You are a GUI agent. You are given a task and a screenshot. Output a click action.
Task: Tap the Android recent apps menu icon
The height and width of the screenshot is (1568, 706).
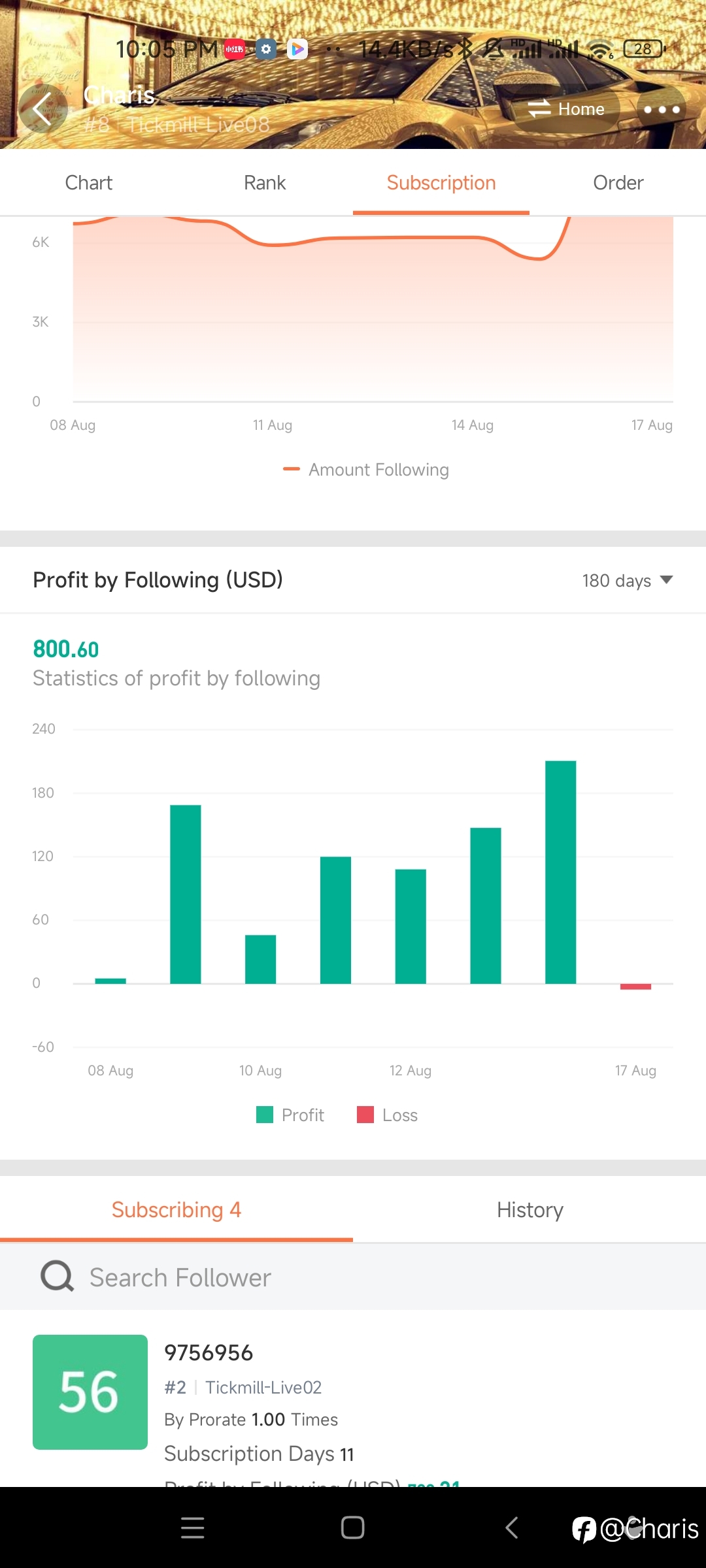click(x=192, y=1528)
